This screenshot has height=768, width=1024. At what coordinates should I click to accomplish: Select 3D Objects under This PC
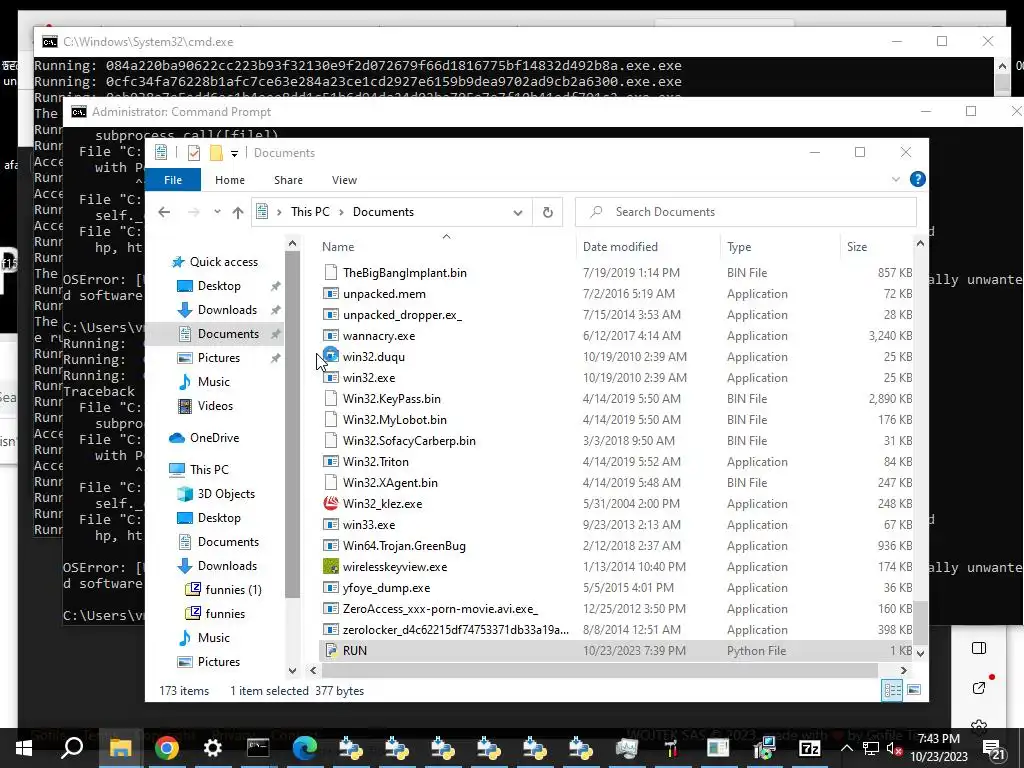(226, 494)
